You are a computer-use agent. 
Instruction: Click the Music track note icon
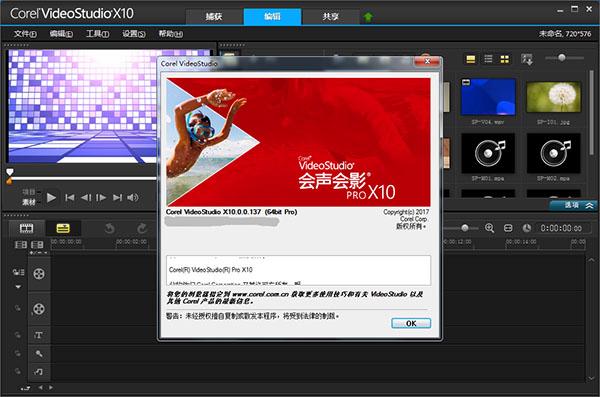point(39,371)
